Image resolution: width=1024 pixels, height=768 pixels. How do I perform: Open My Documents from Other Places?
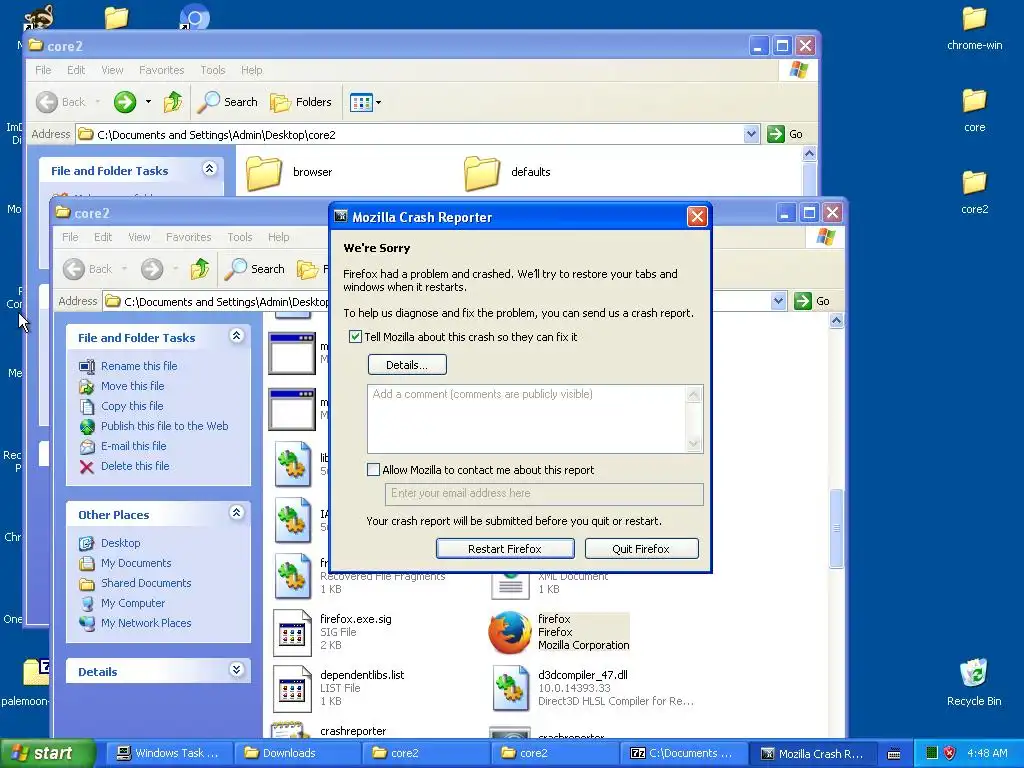[136, 563]
